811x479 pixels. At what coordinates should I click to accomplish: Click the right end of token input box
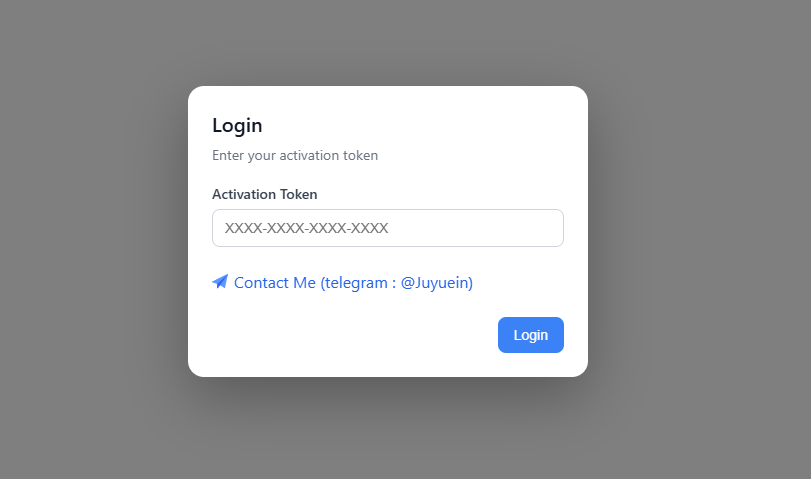tap(548, 228)
